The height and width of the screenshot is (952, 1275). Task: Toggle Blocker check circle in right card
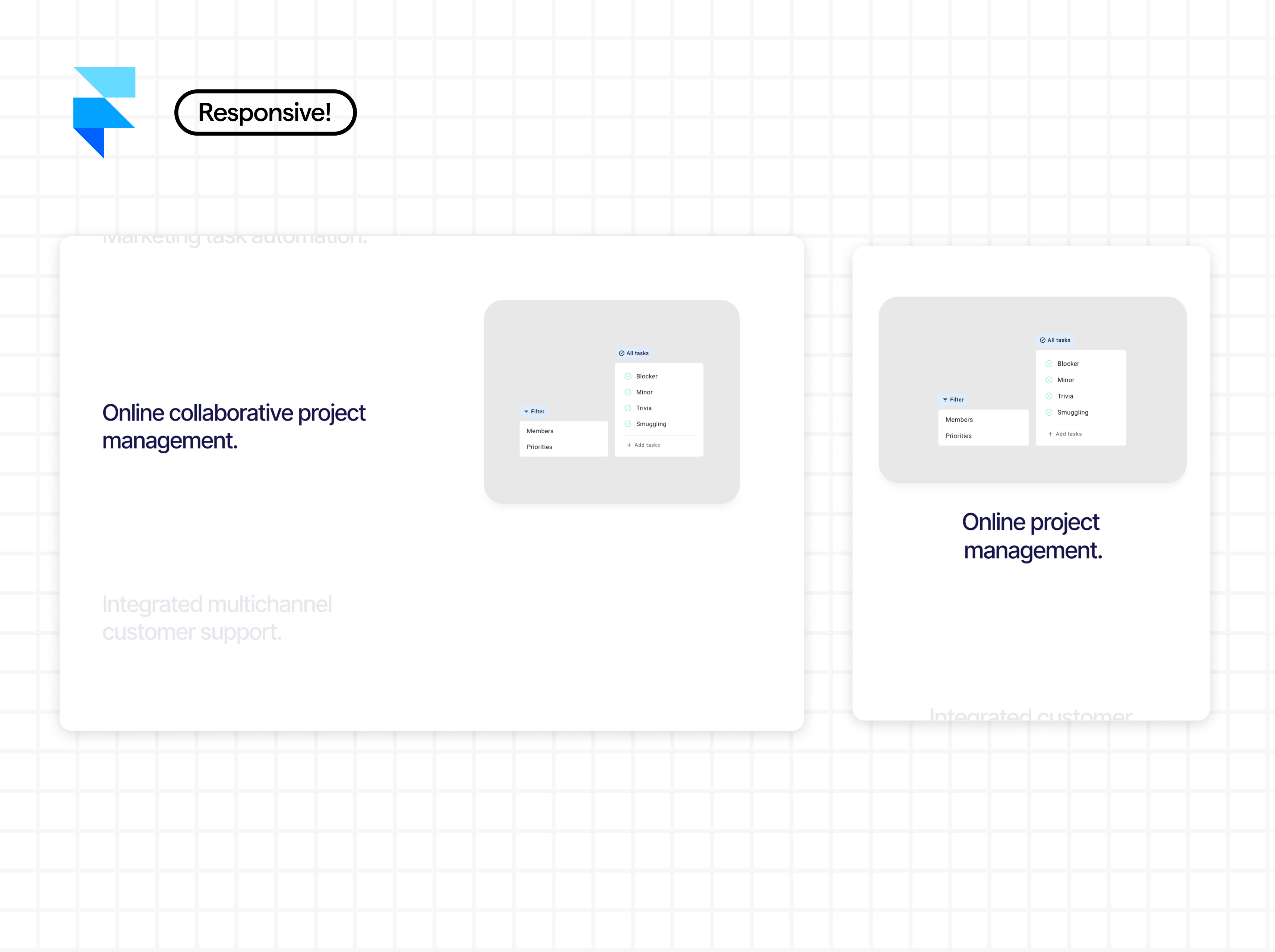click(1049, 364)
